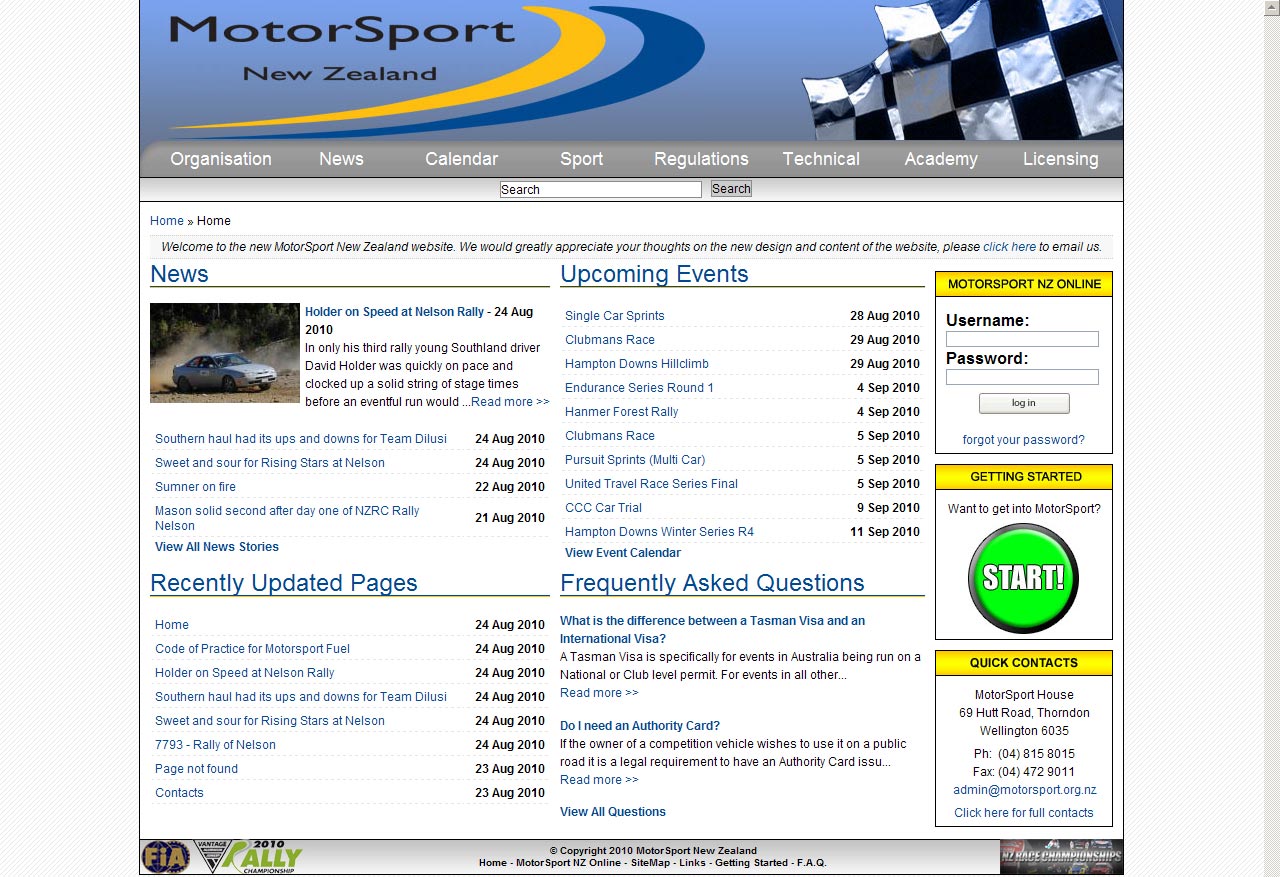This screenshot has height=877, width=1280.
Task: Open Holder on Speed in Recently Updated Pages
Action: [245, 673]
